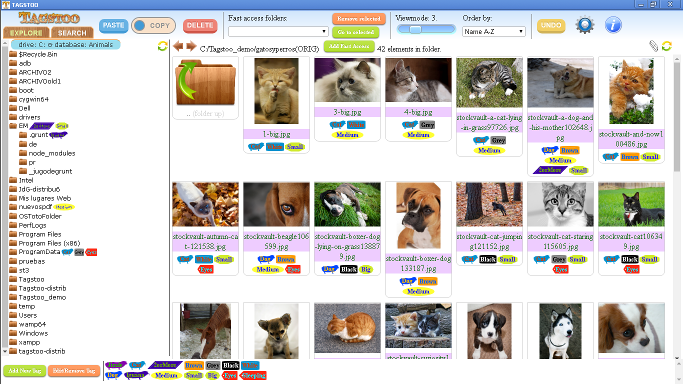Select the Big tag in bottom bar
Viewport: 683px width, 384px height.
(x=213, y=375)
